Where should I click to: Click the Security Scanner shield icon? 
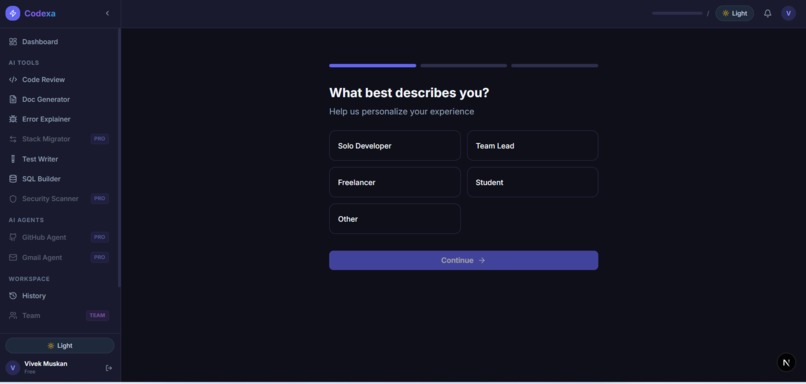click(13, 198)
